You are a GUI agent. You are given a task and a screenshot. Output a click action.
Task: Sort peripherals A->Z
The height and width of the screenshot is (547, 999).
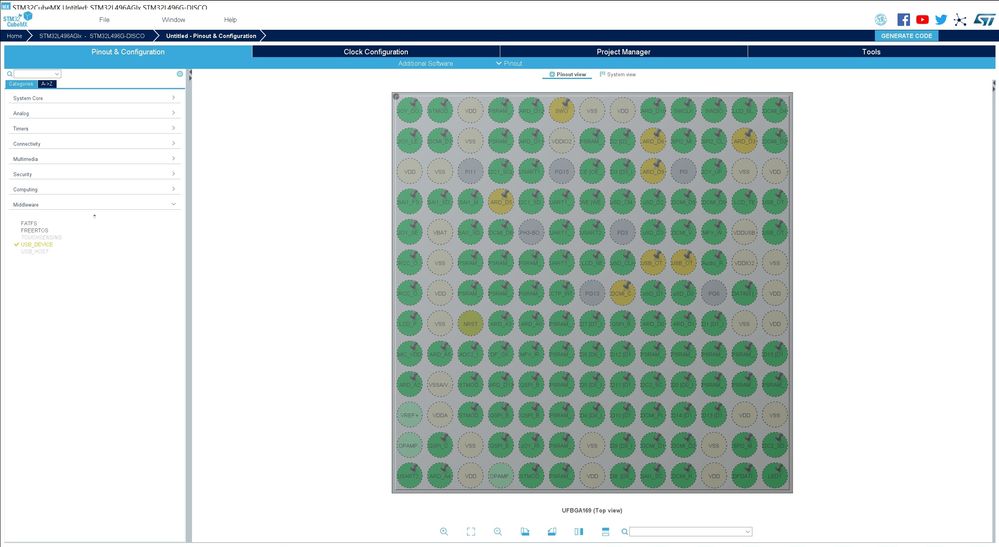[x=47, y=84]
